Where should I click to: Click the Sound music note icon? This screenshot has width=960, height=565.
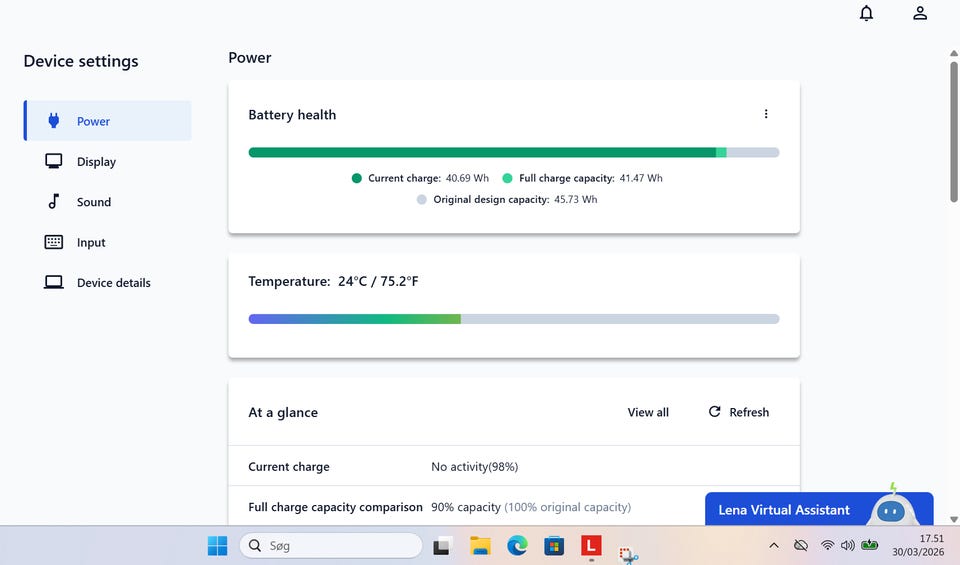pyautogui.click(x=54, y=201)
